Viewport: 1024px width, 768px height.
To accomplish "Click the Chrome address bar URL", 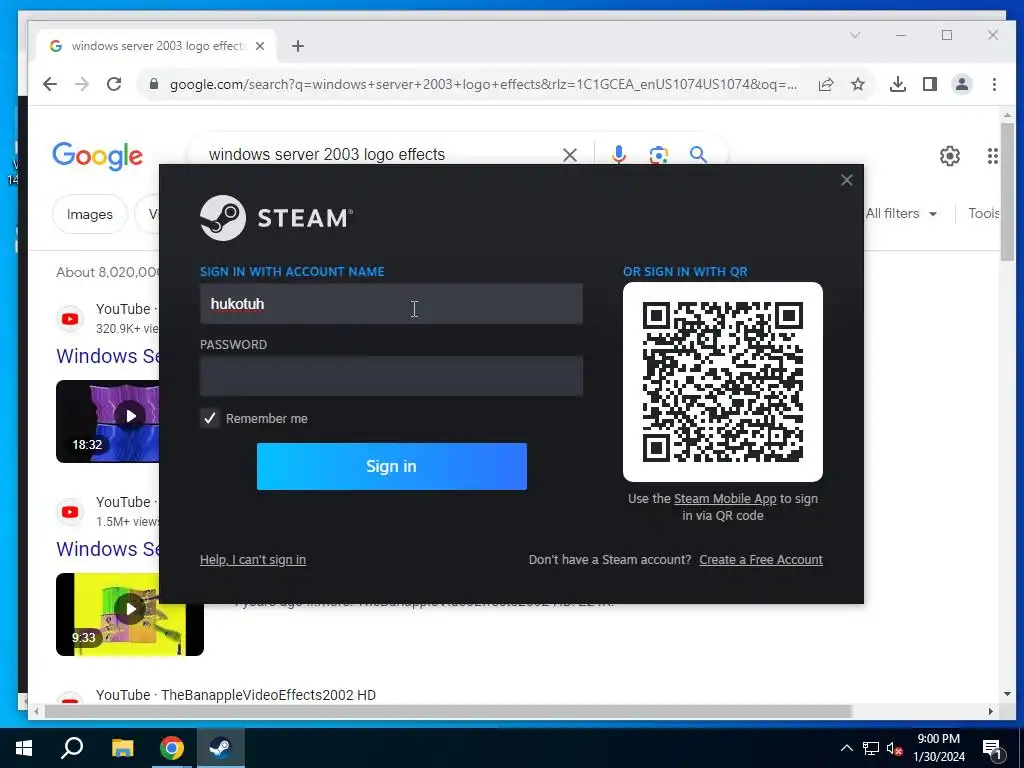I will pyautogui.click(x=483, y=84).
